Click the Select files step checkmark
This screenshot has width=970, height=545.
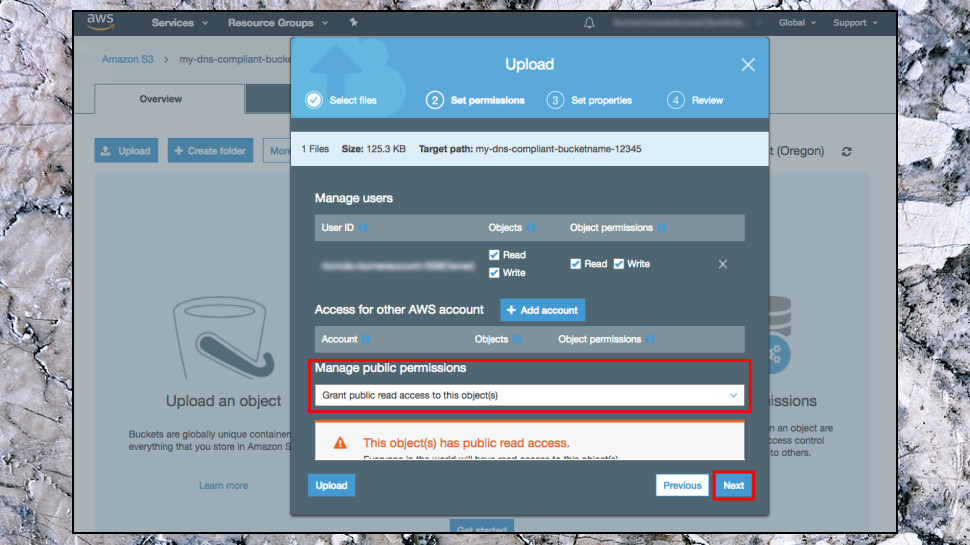point(314,100)
